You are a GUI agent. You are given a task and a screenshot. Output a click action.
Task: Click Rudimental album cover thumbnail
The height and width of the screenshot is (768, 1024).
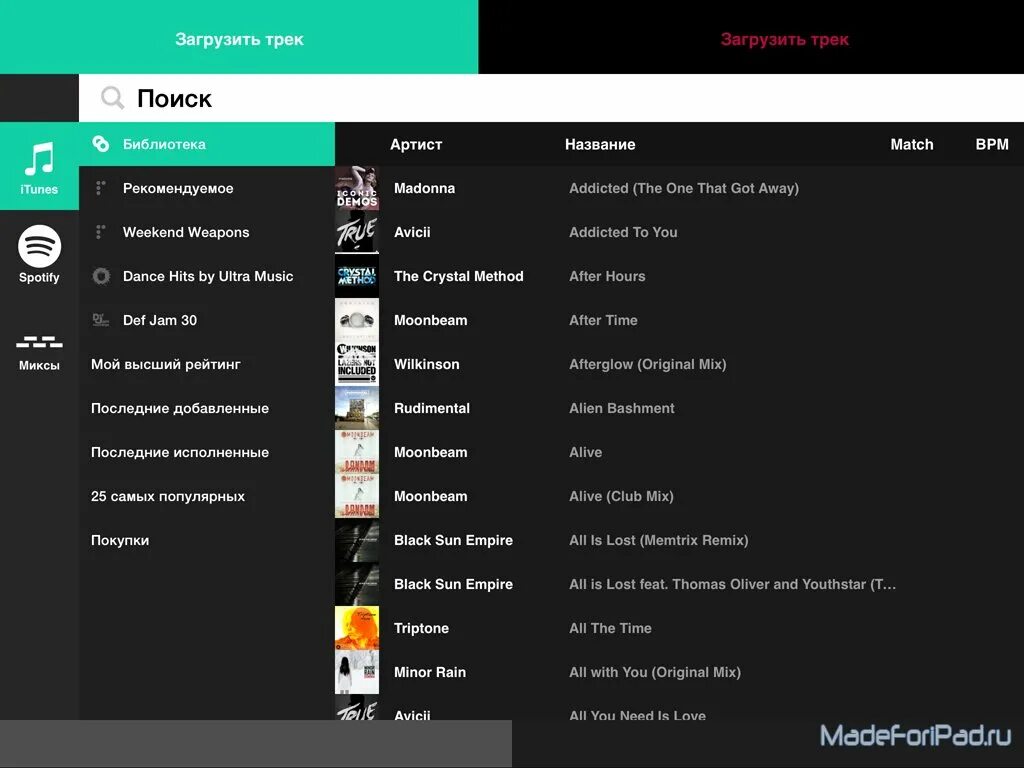point(357,408)
